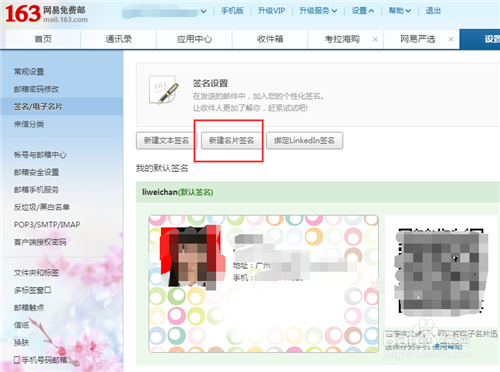Viewport: 500px width, 372px height.
Task: Open 帐号与邮箱中心 in the sidebar
Action: (40, 155)
